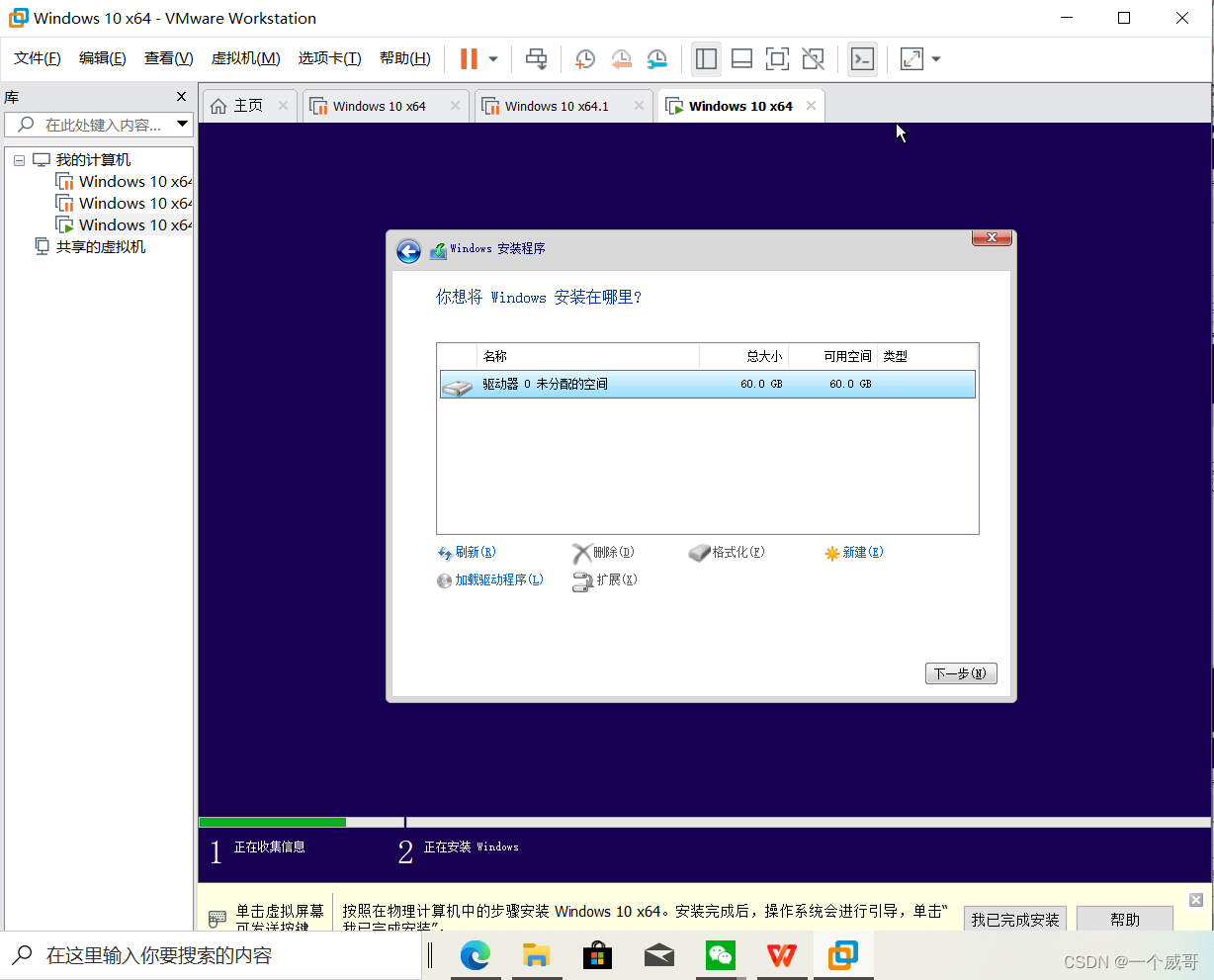The height and width of the screenshot is (980, 1214).
Task: Open the console view icon
Action: pos(862,58)
